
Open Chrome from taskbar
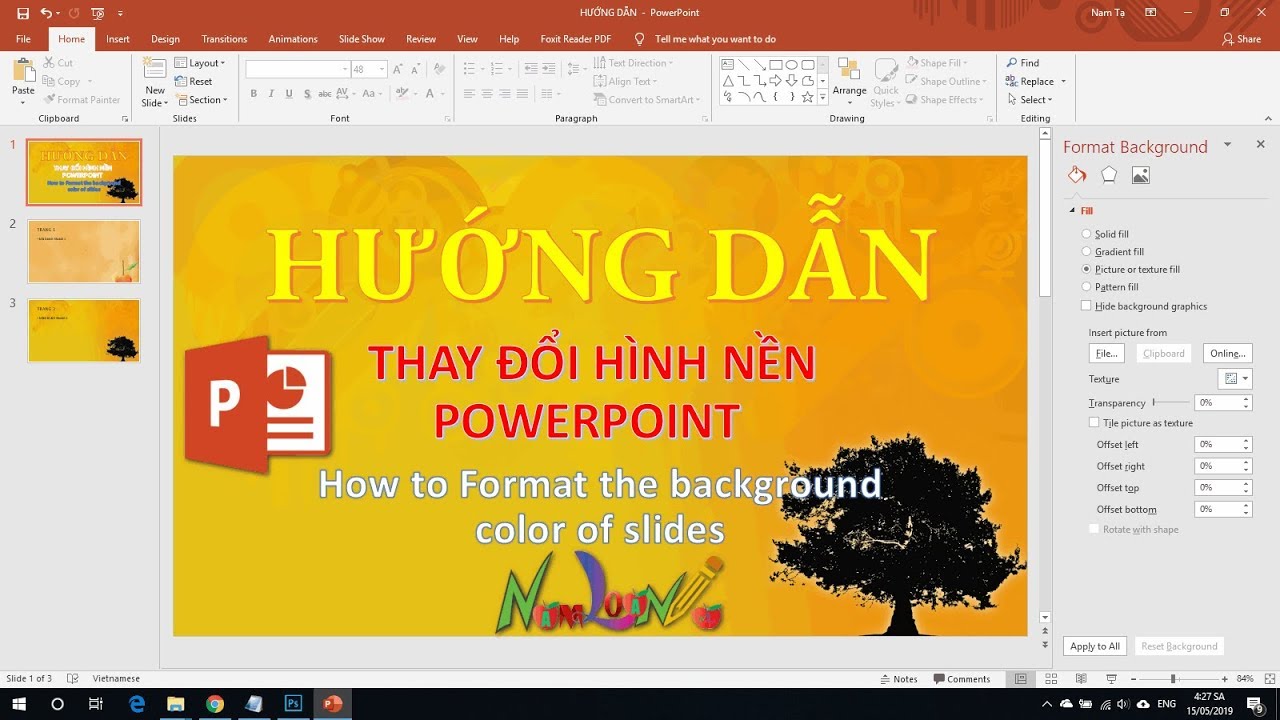(x=215, y=704)
